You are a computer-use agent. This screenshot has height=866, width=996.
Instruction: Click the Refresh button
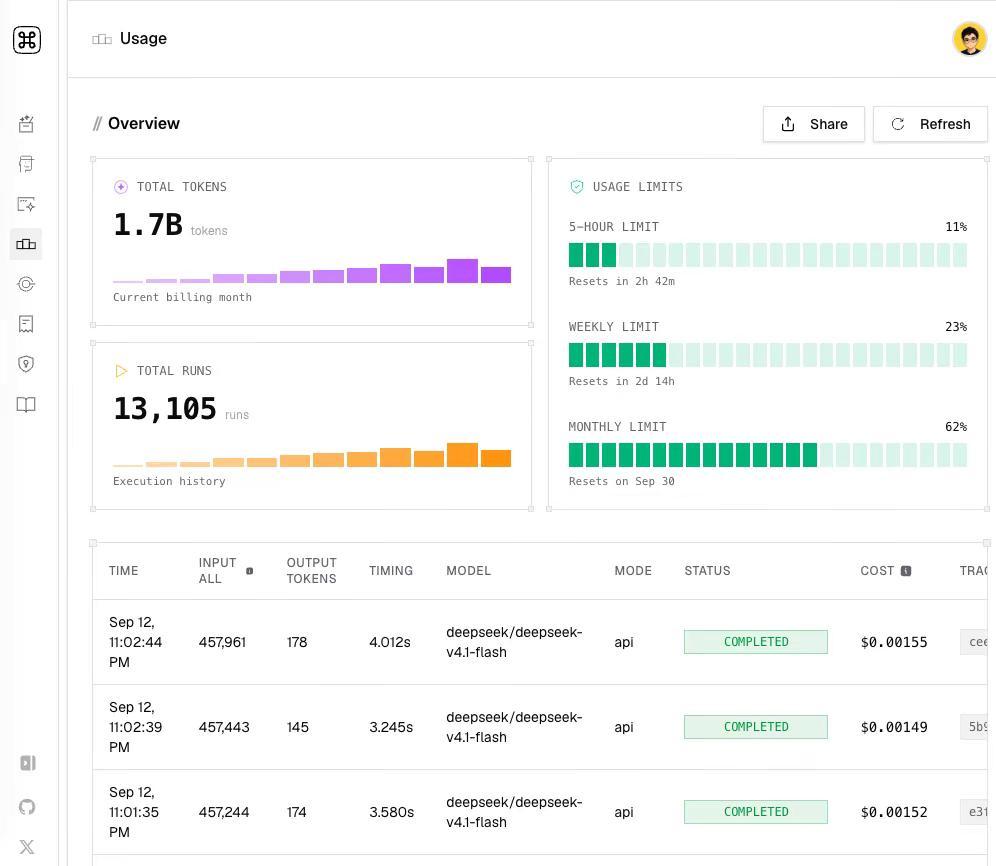(x=931, y=124)
